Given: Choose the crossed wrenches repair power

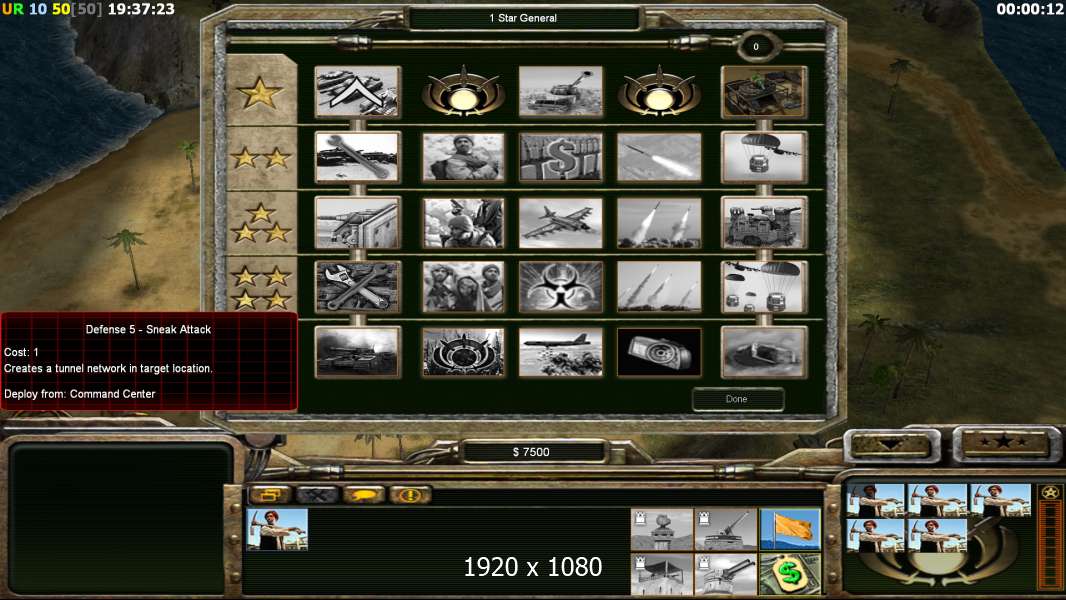Looking at the screenshot, I should pyautogui.click(x=358, y=287).
